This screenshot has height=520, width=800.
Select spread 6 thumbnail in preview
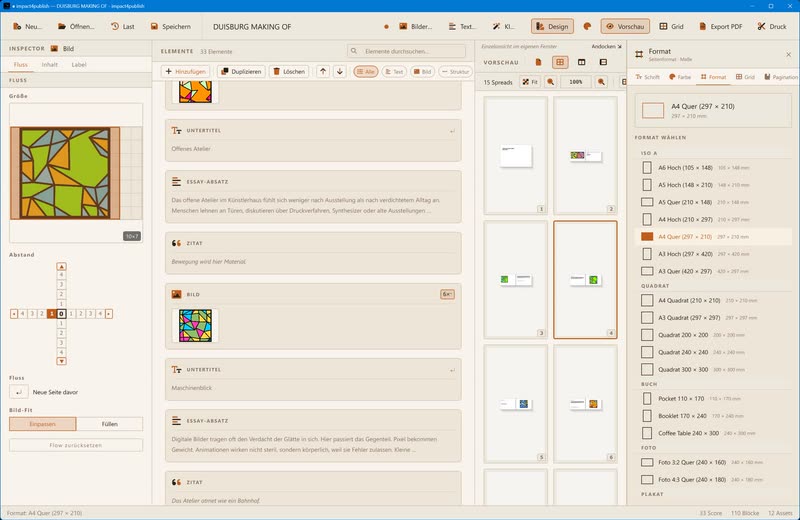pyautogui.click(x=585, y=404)
